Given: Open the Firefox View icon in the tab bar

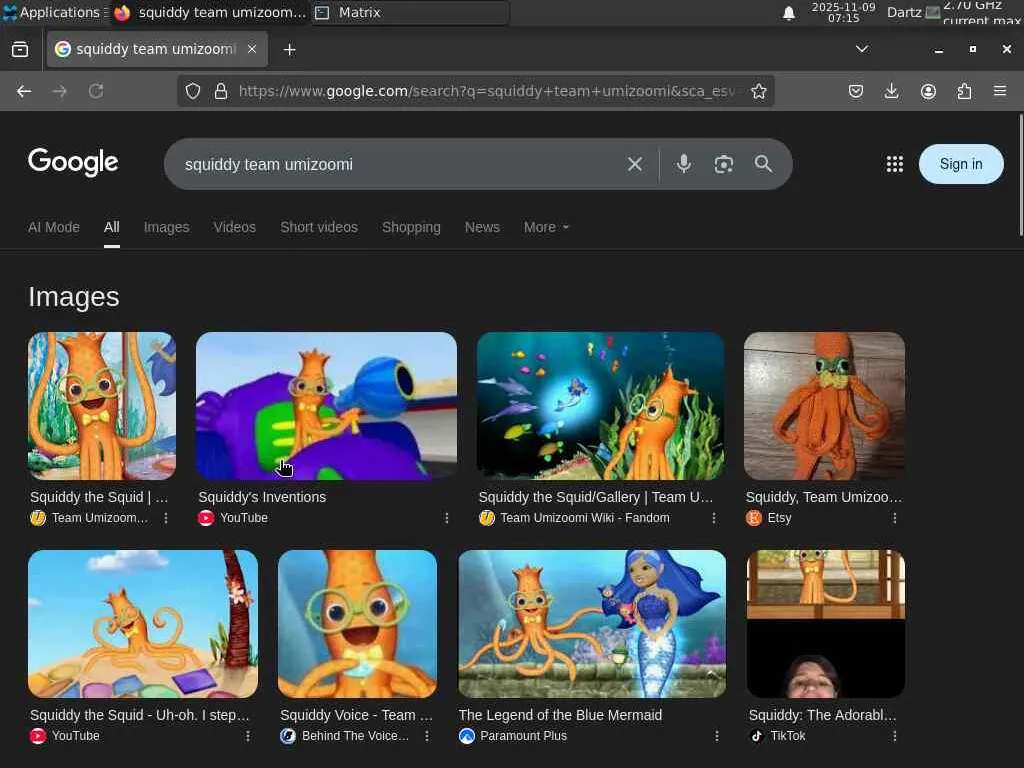Looking at the screenshot, I should tap(20, 50).
